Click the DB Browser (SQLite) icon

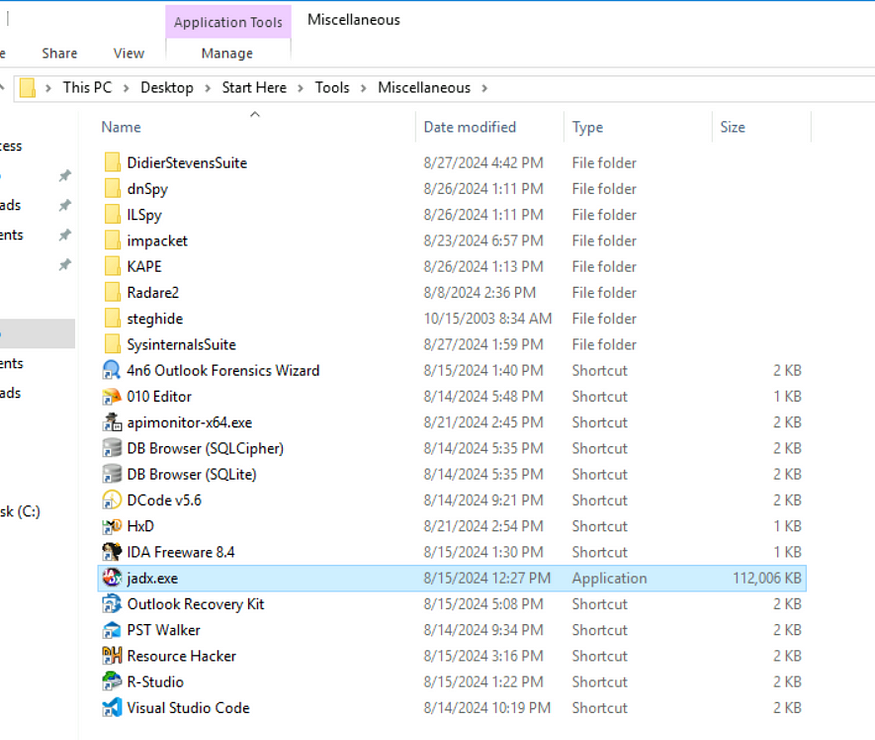112,474
